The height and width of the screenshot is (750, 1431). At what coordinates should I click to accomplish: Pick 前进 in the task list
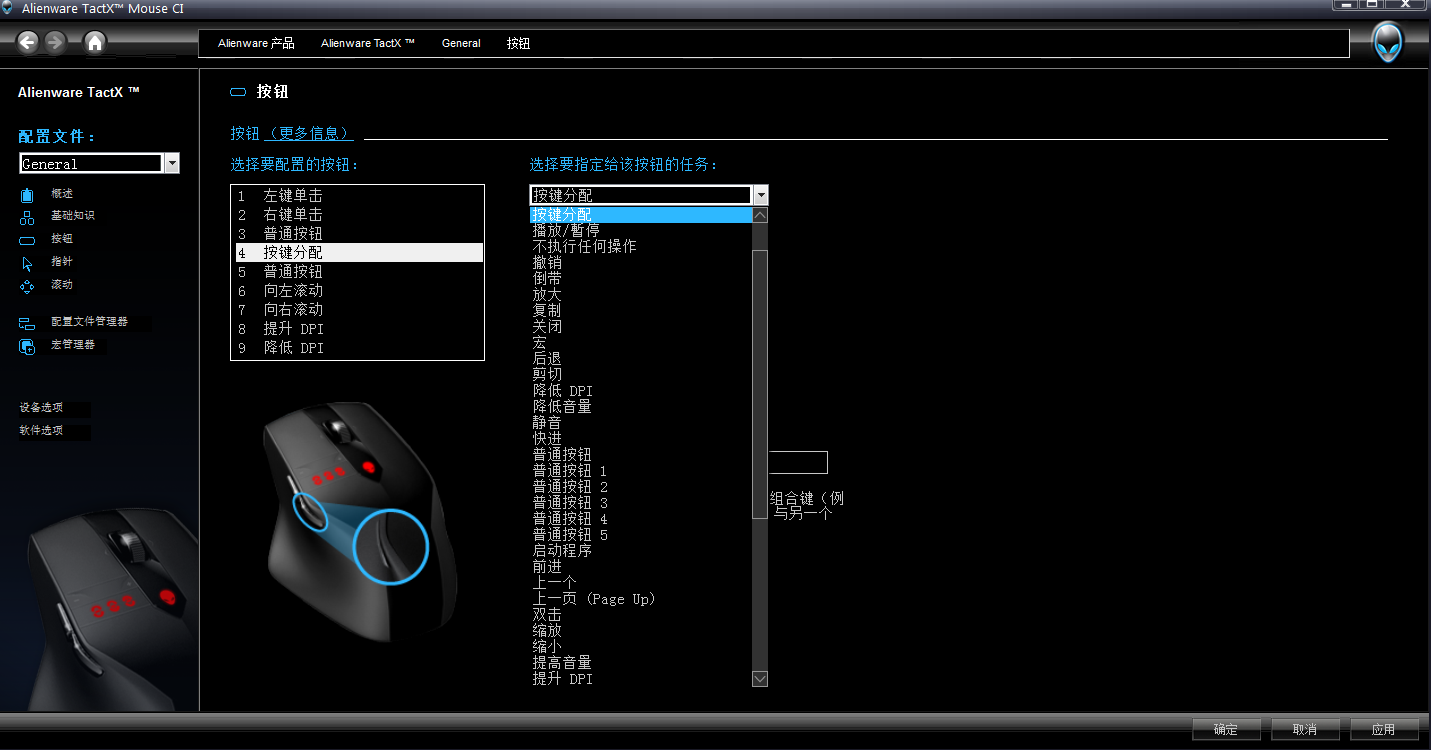click(x=641, y=567)
